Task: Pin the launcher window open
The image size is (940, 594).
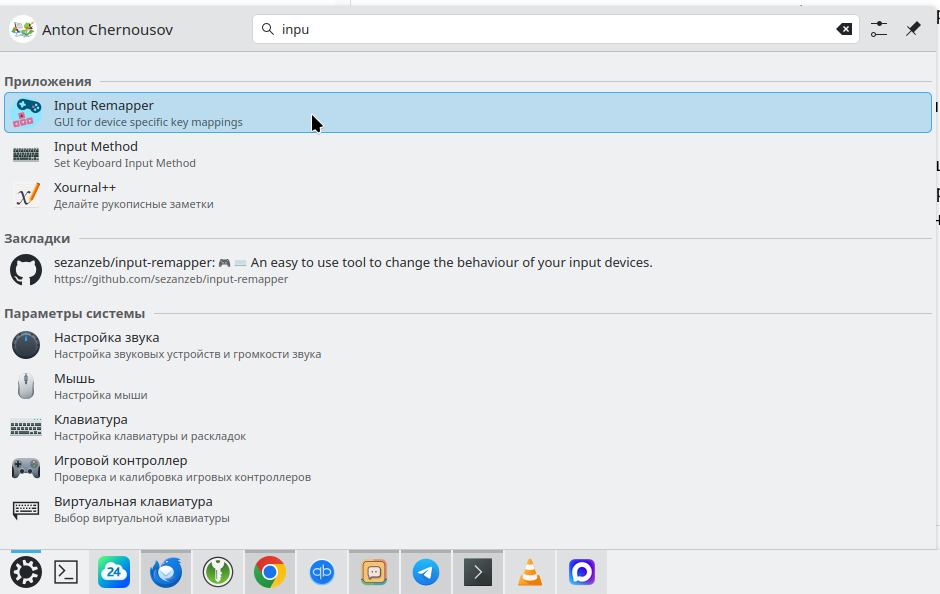Action: pos(912,29)
